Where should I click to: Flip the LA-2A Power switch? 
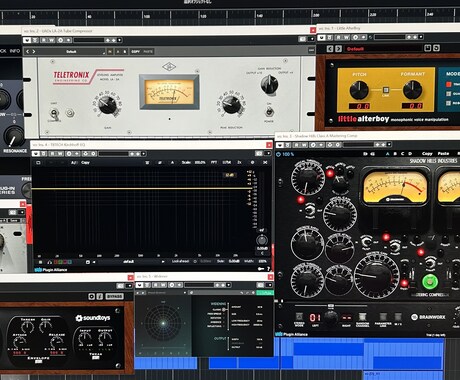point(269,111)
